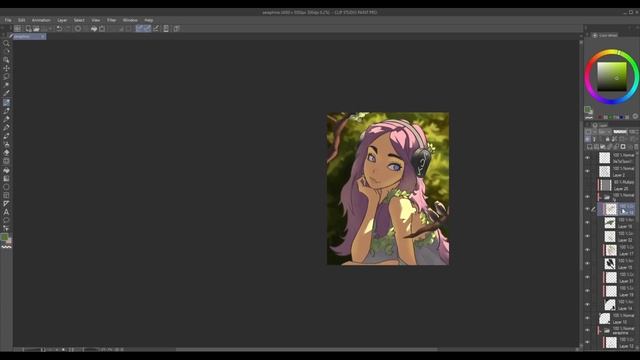Image resolution: width=640 pixels, height=360 pixels.
Task: Click the horizontal canvas scrollbar
Action: pyautogui.click(x=306, y=349)
